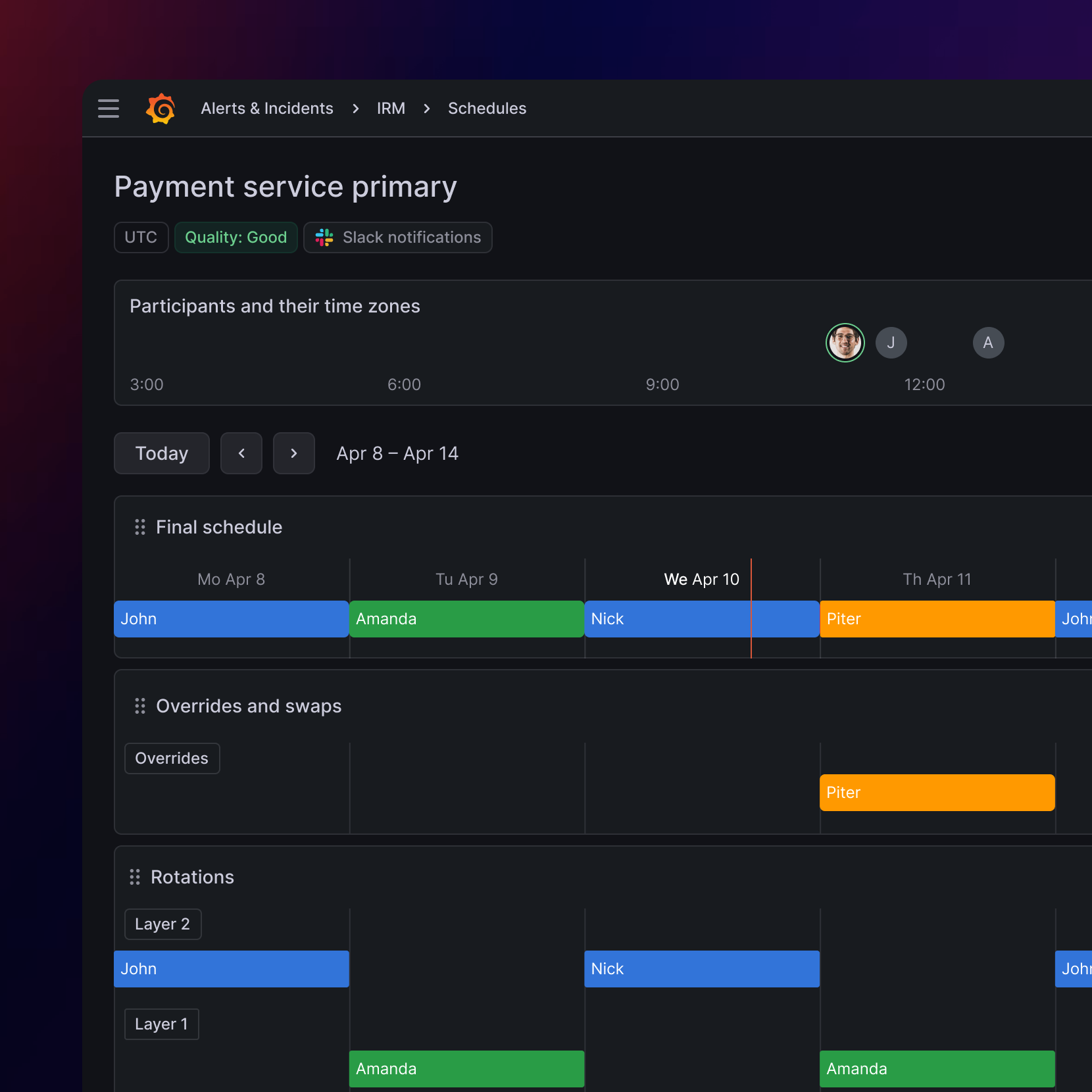
Task: Click the A participant avatar
Action: [988, 343]
